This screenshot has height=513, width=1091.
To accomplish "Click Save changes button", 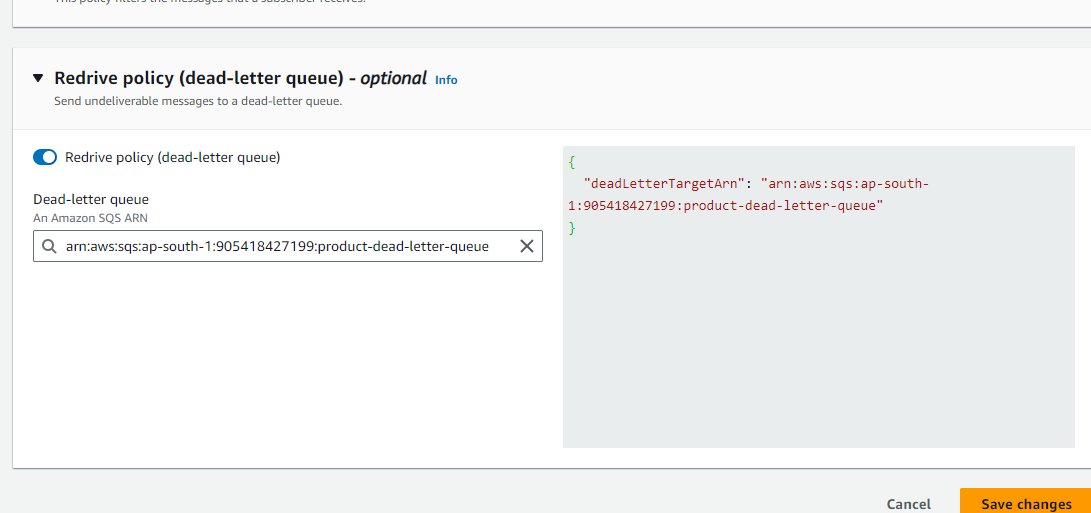I will pyautogui.click(x=1026, y=504).
